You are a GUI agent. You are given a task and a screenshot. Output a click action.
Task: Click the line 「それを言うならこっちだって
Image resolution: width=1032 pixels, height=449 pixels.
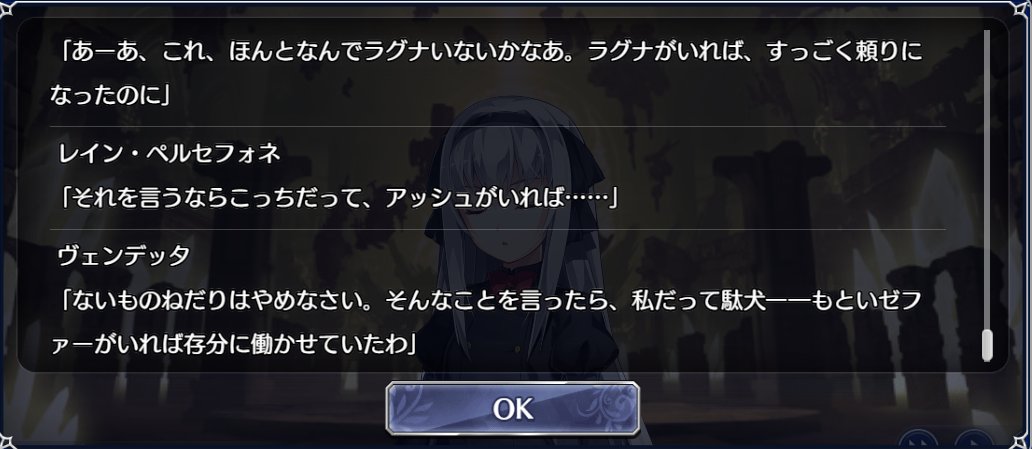click(339, 198)
